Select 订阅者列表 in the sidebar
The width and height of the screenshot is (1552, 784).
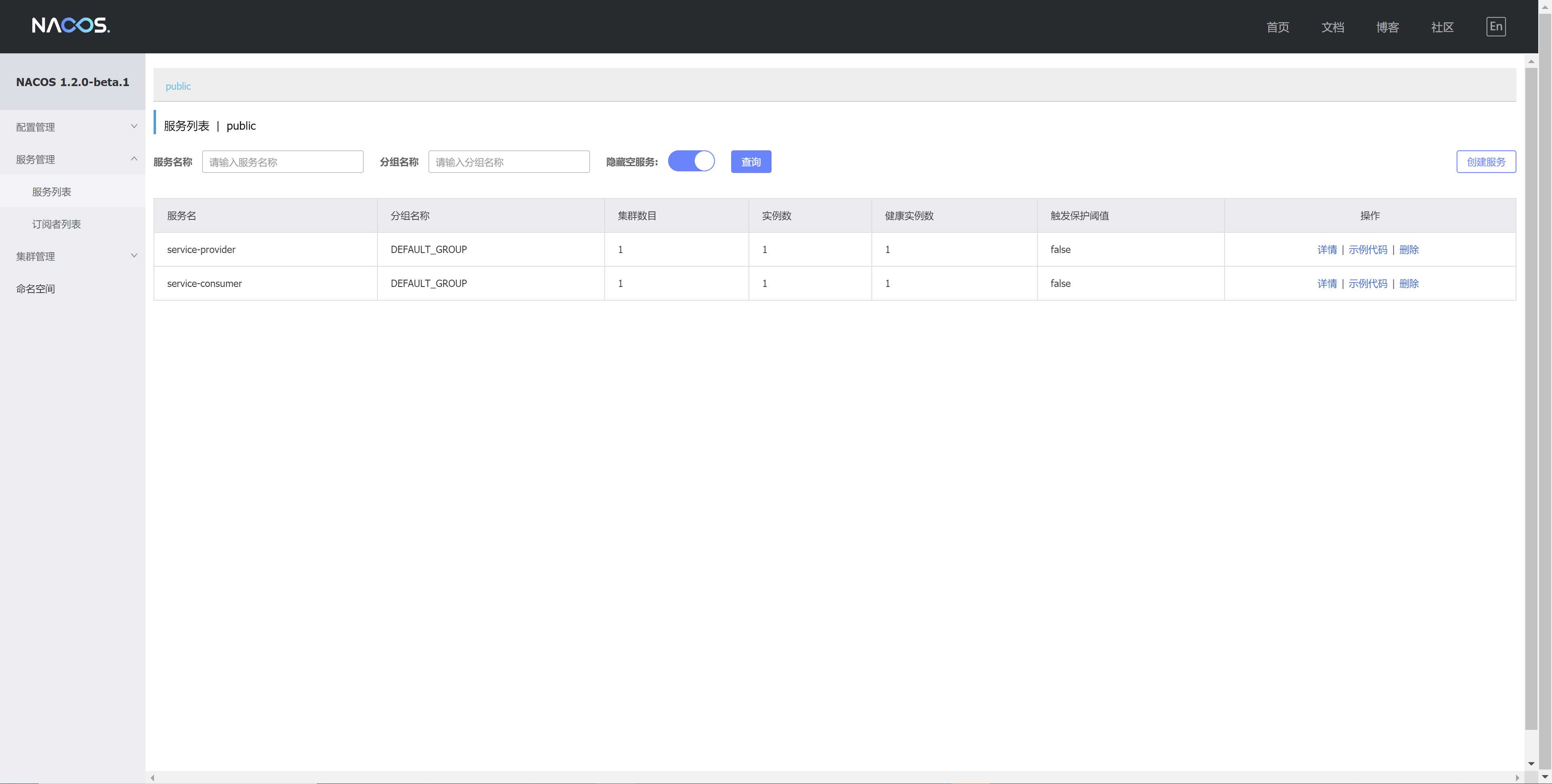point(72,224)
